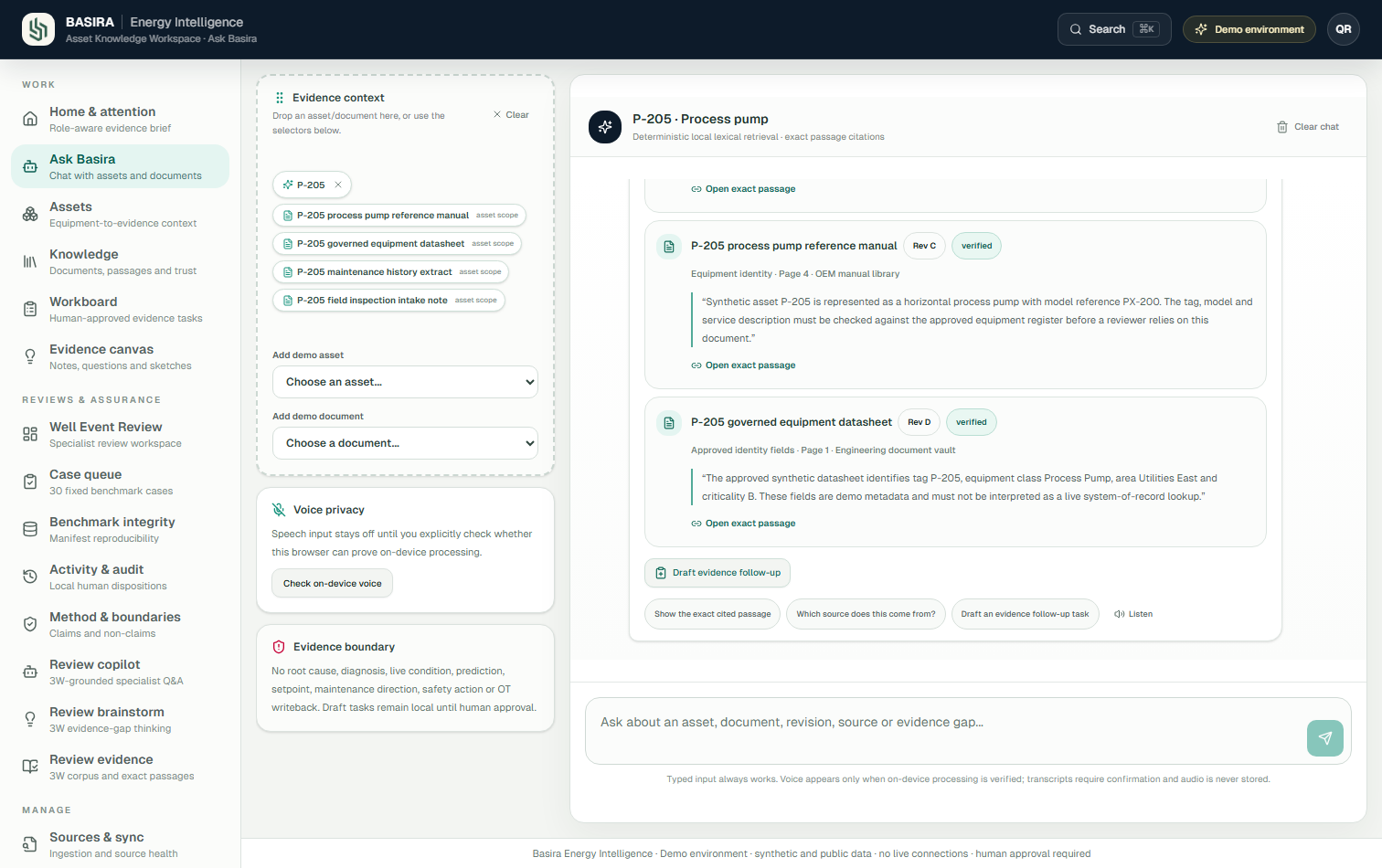Click verified badge on reference manual card

[976, 246]
